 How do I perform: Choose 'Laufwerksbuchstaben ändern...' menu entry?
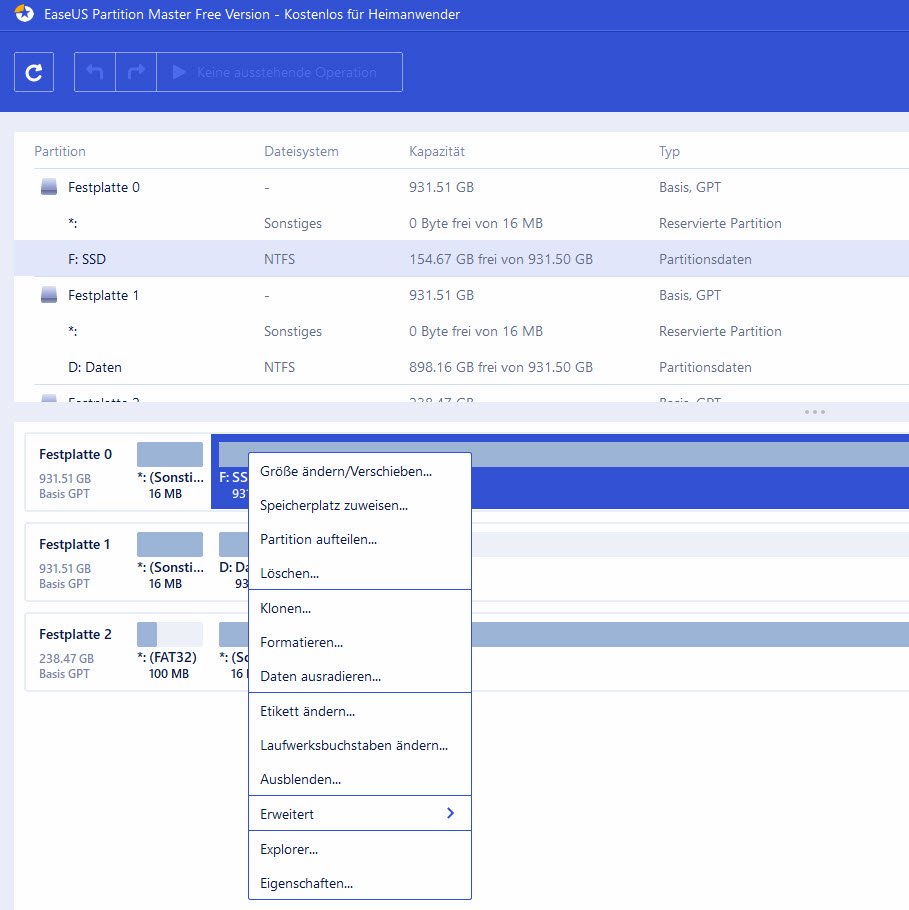(x=353, y=745)
